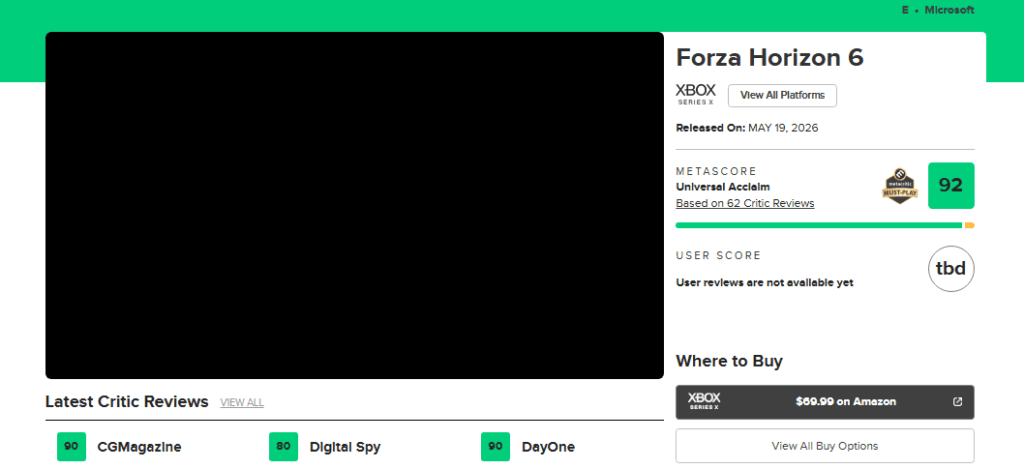Viewport: 1024px width, 469px height.
Task: Click the USER SCORE label
Action: pyautogui.click(x=718, y=255)
